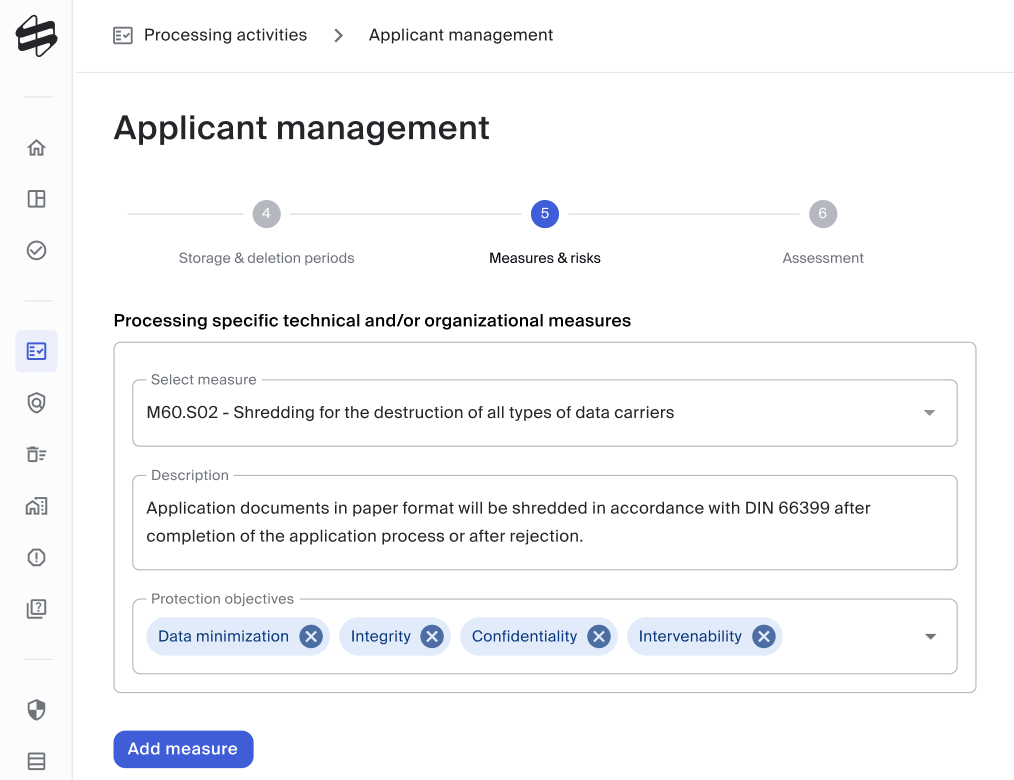Open the half-filled shield sidebar icon
The height and width of the screenshot is (780, 1014).
click(36, 710)
